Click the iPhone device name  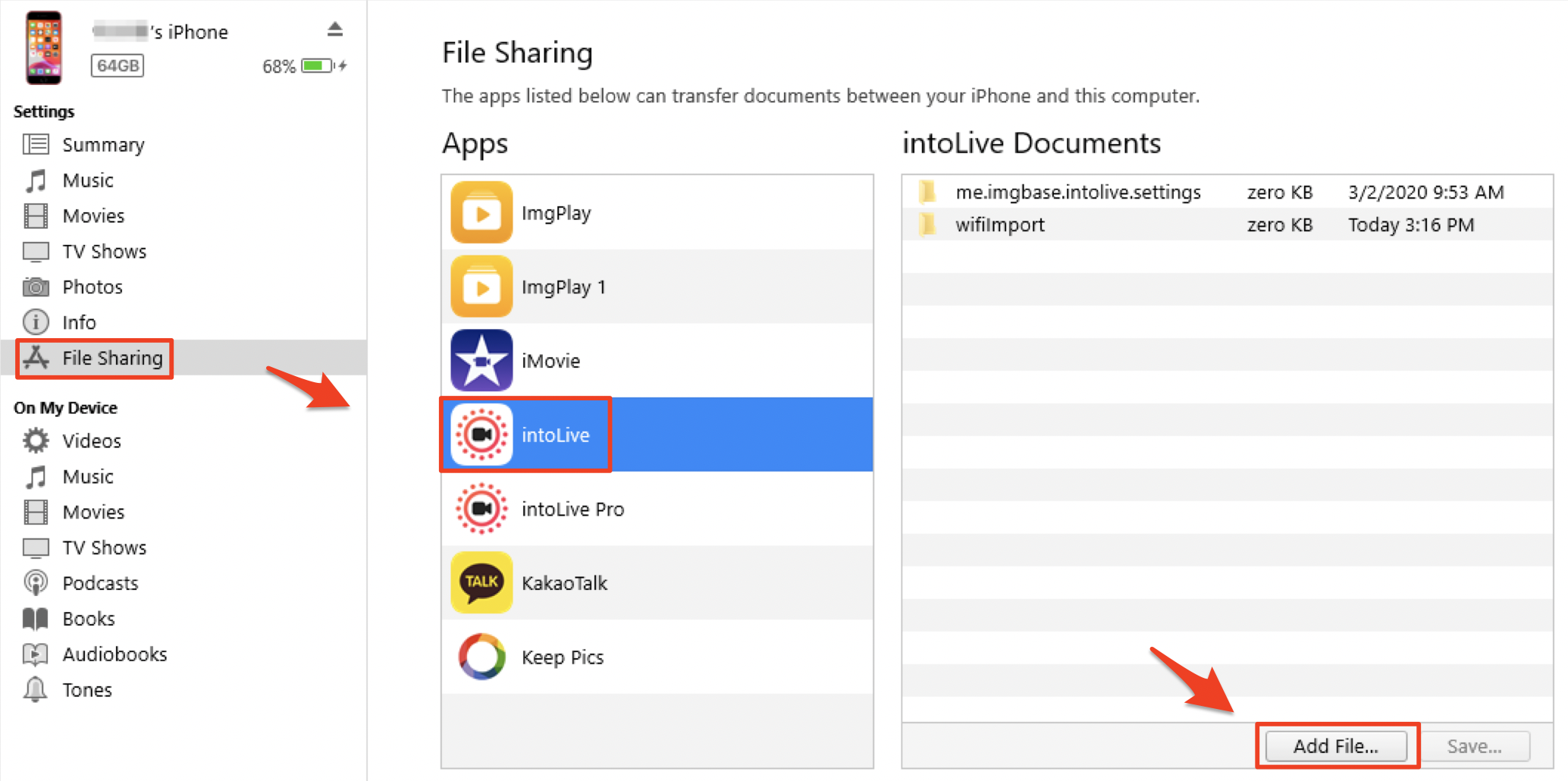point(160,32)
